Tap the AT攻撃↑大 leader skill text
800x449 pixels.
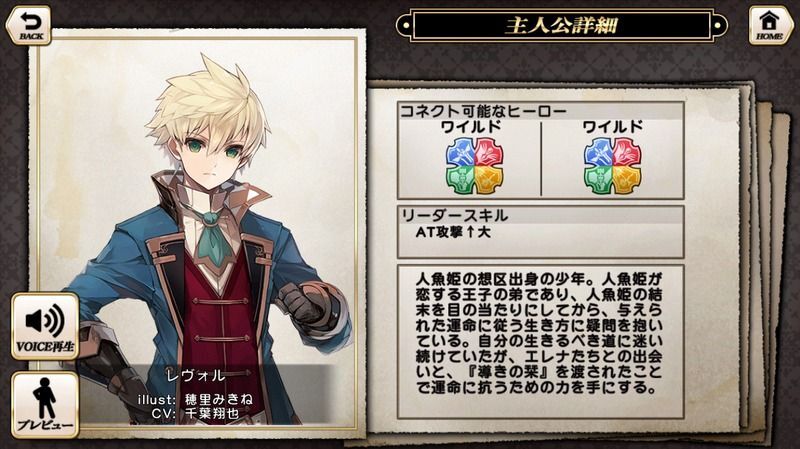coord(453,232)
